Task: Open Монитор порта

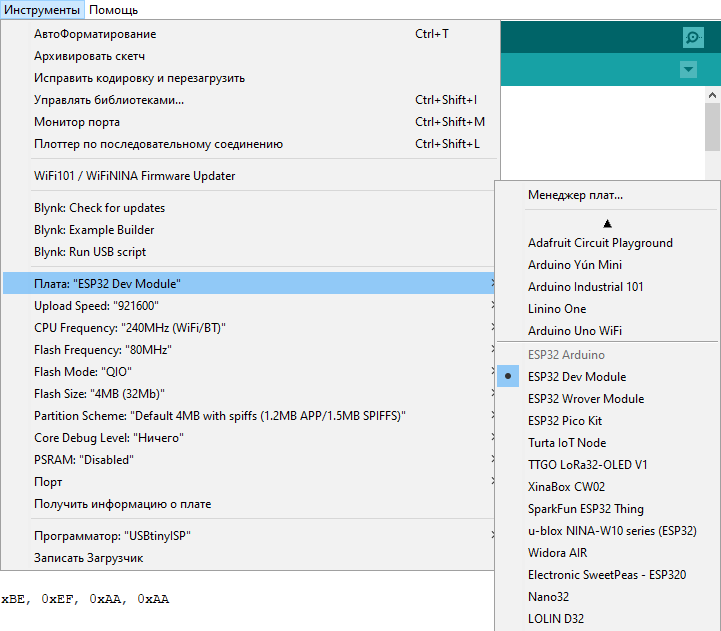Action: (x=77, y=122)
